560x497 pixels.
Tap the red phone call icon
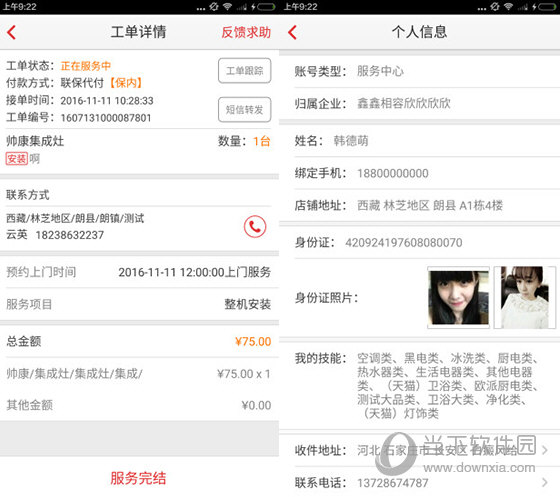(255, 226)
